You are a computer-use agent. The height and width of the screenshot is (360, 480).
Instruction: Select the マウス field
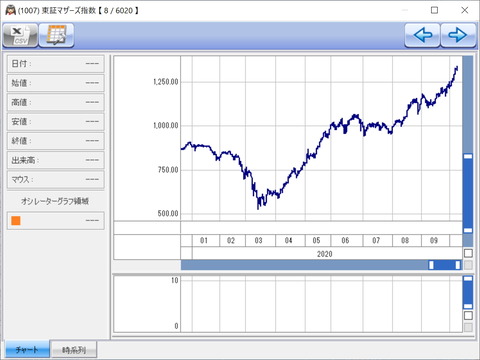click(x=56, y=180)
